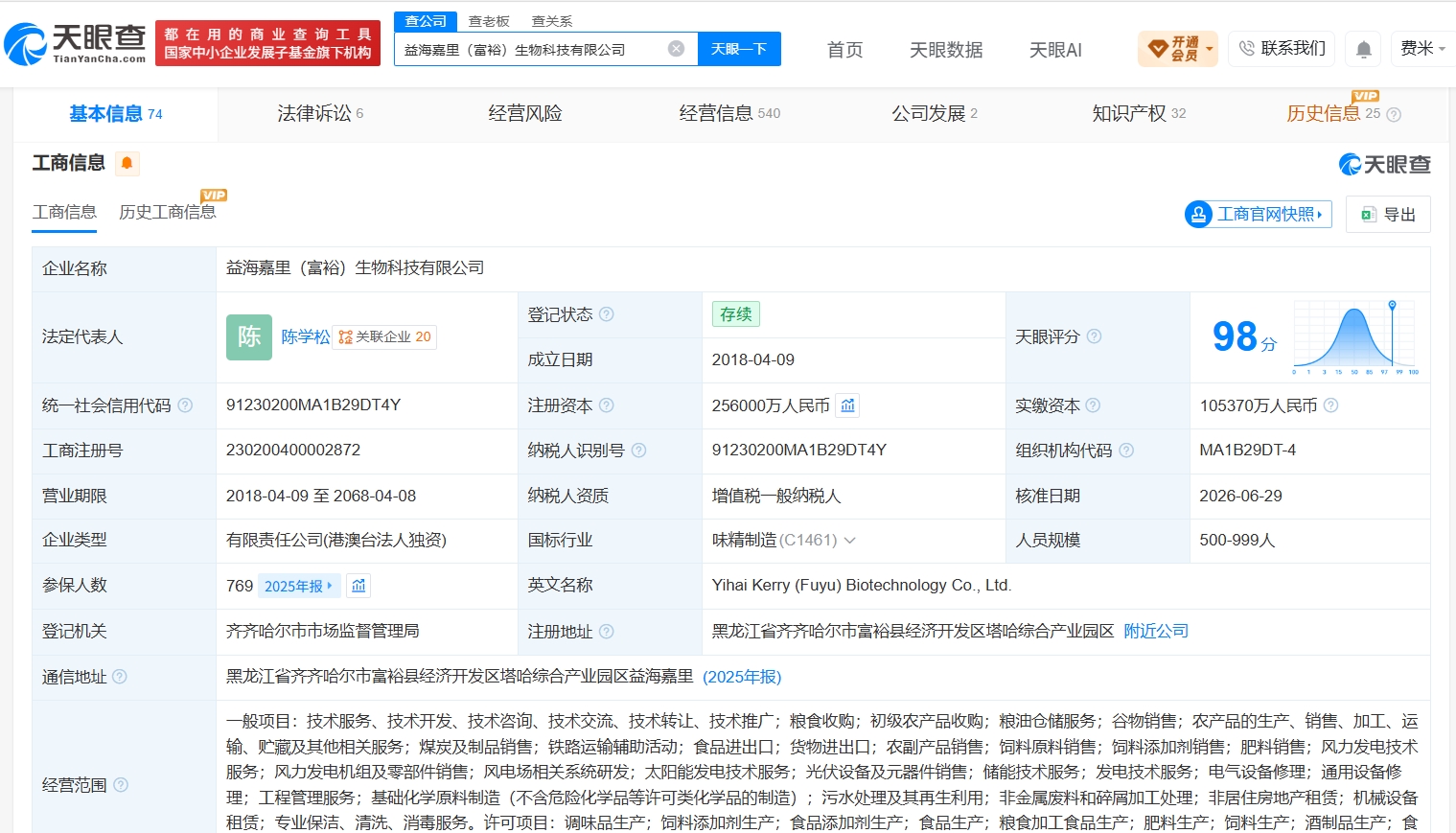Click the notification bell in header

pos(1363,49)
